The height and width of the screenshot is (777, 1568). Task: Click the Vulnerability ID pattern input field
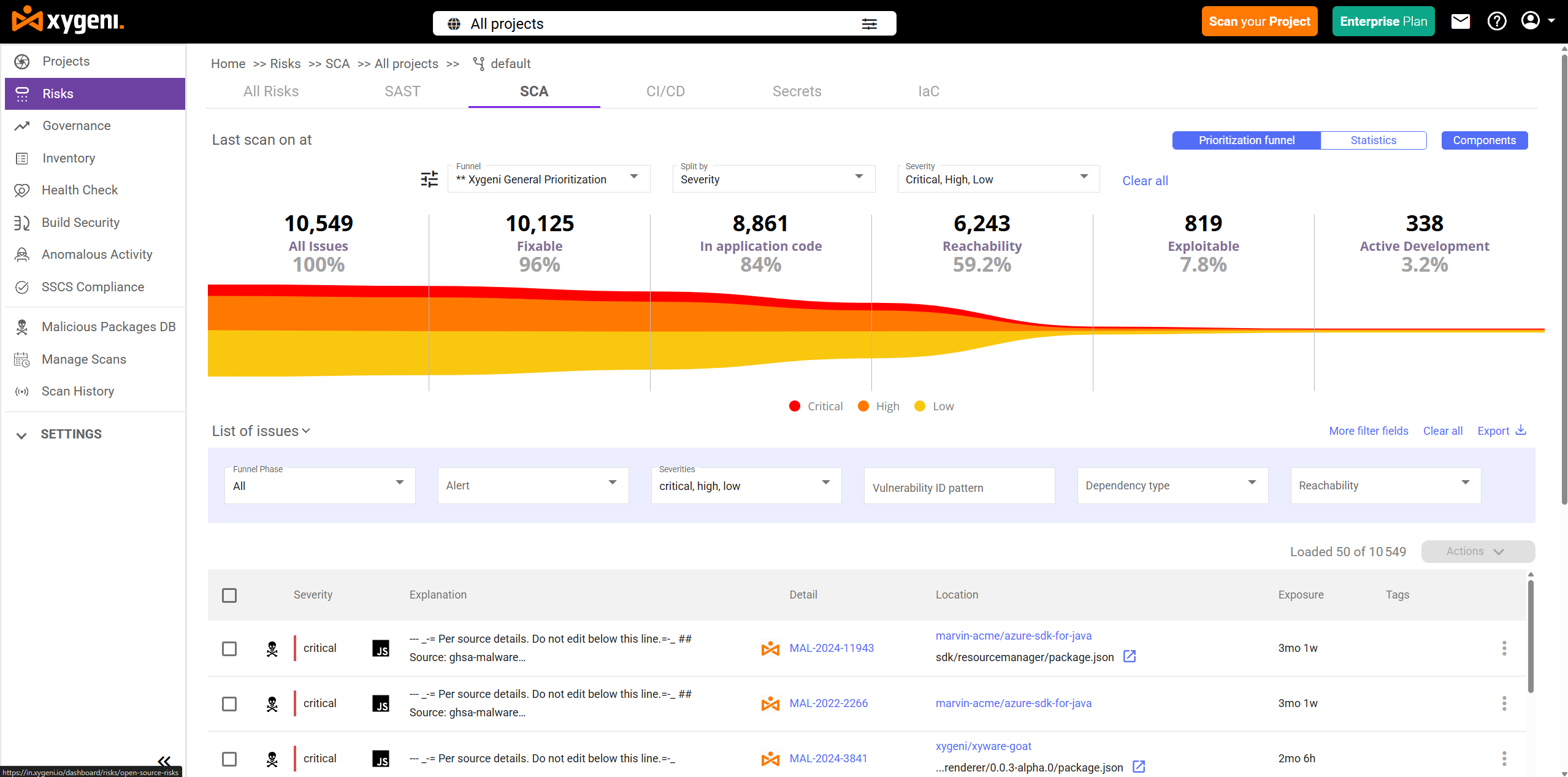click(958, 488)
